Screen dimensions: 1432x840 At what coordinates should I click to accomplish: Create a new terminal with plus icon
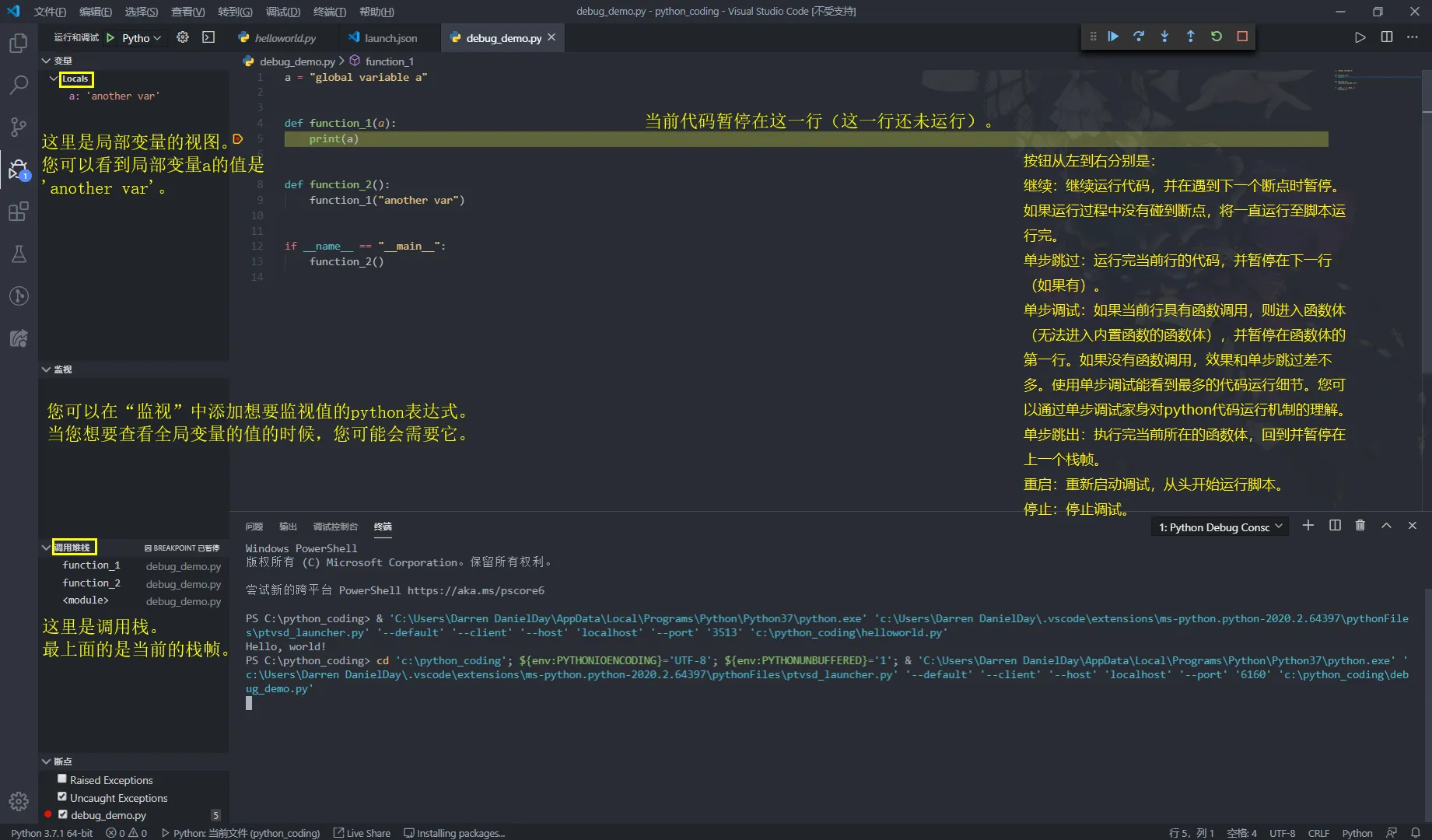1308,526
